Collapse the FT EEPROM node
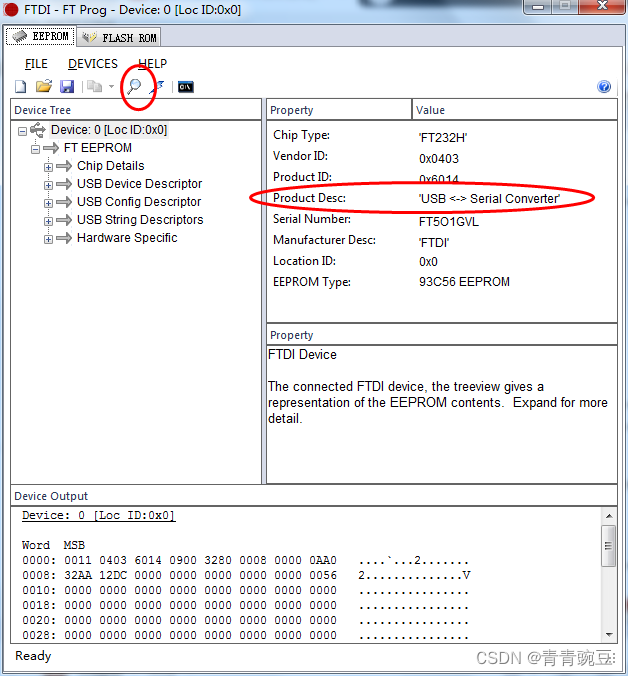Image resolution: width=628 pixels, height=676 pixels. [x=35, y=149]
